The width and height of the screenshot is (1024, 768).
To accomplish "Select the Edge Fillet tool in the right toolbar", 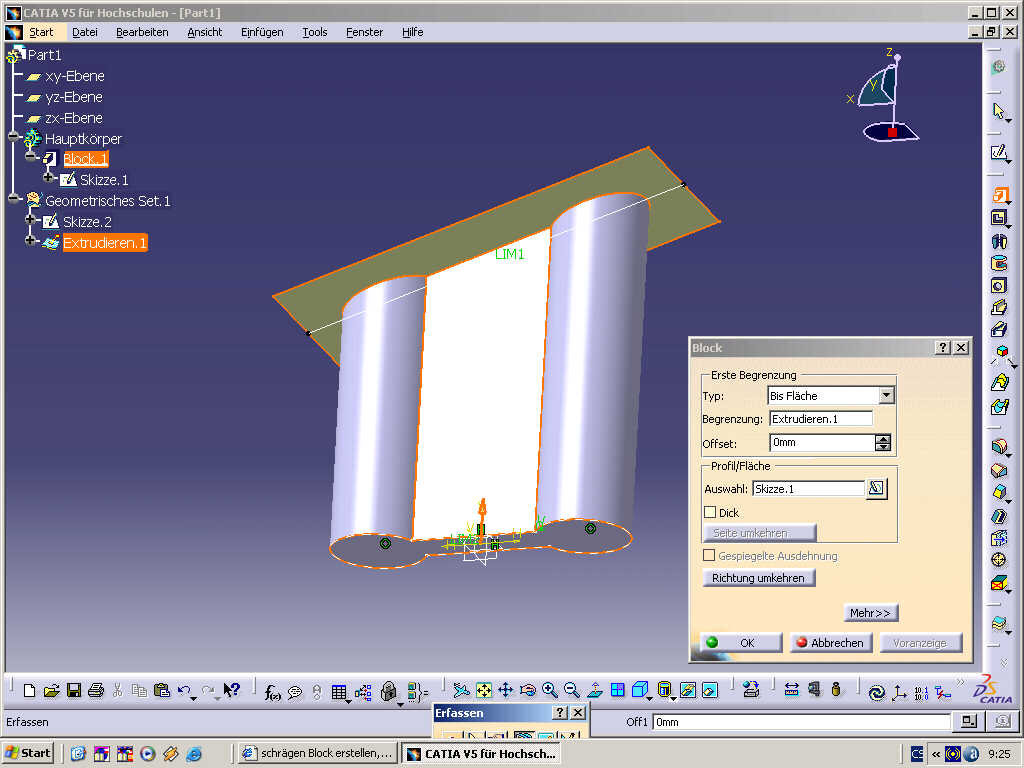I will point(999,447).
